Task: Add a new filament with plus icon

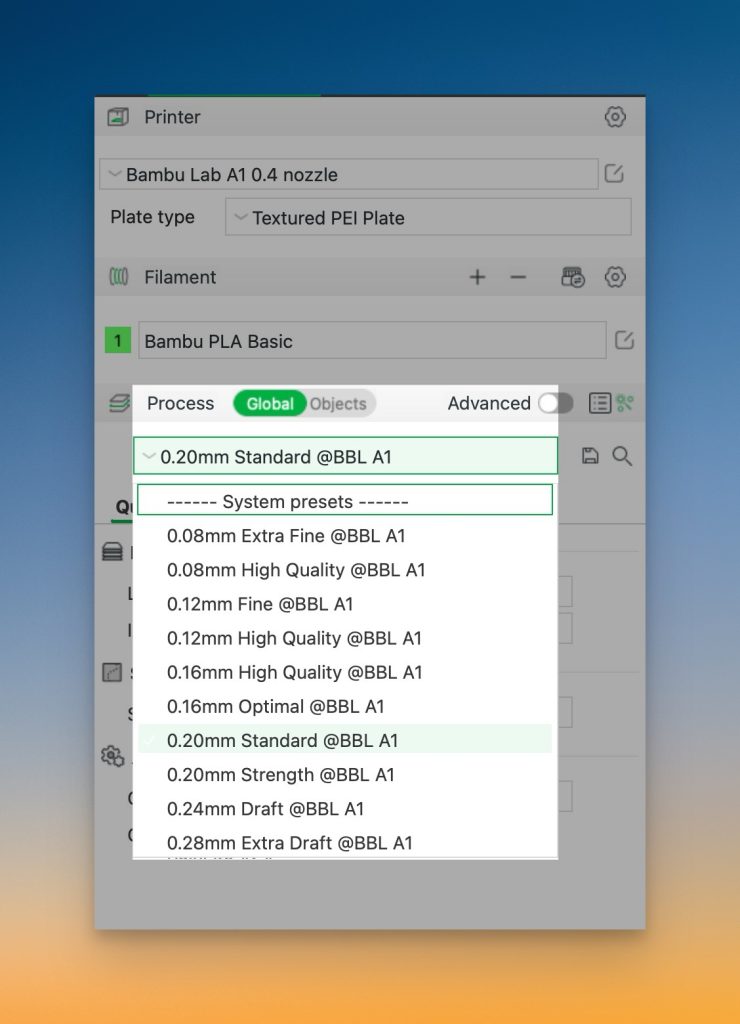Action: tap(477, 277)
